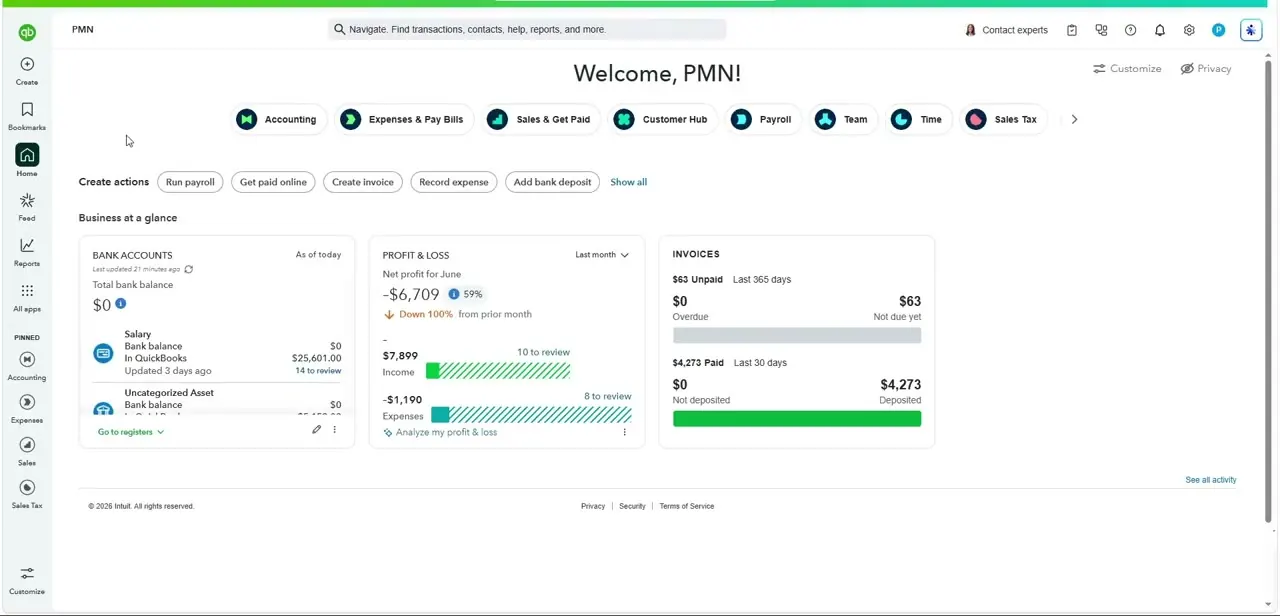Open Bookmarks in the sidebar
Screen dimensions: 1280x616
click(x=27, y=116)
